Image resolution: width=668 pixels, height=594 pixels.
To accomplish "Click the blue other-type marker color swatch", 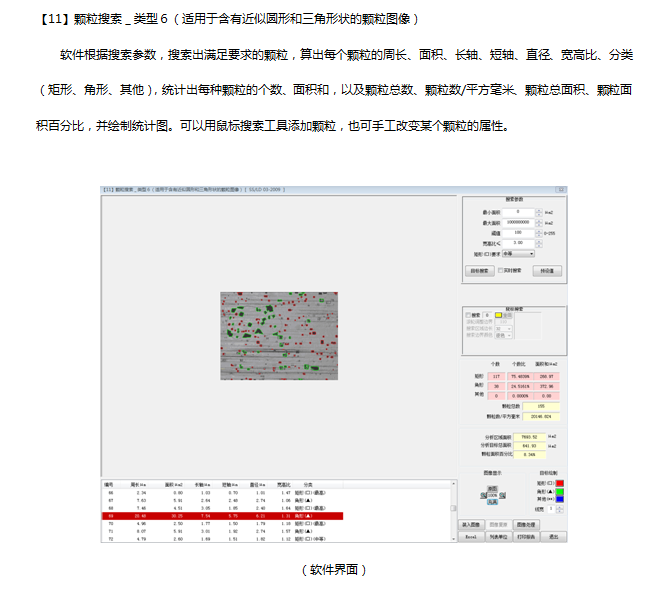I will [559, 499].
